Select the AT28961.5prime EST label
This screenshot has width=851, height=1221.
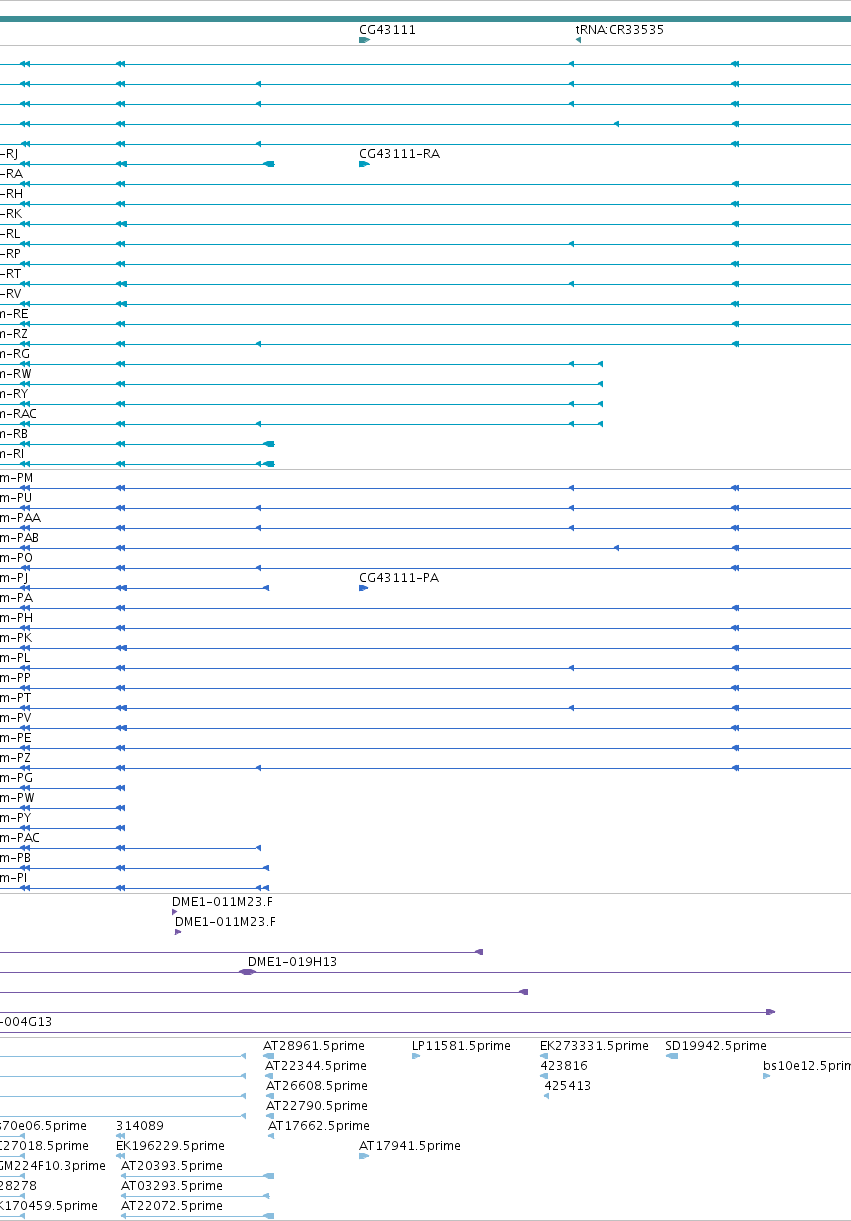click(x=314, y=1046)
